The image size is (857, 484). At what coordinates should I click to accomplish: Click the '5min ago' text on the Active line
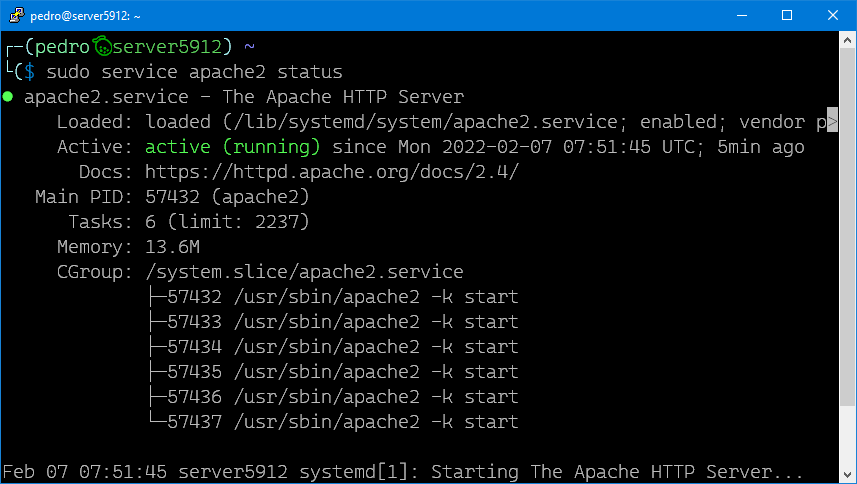pyautogui.click(x=761, y=147)
